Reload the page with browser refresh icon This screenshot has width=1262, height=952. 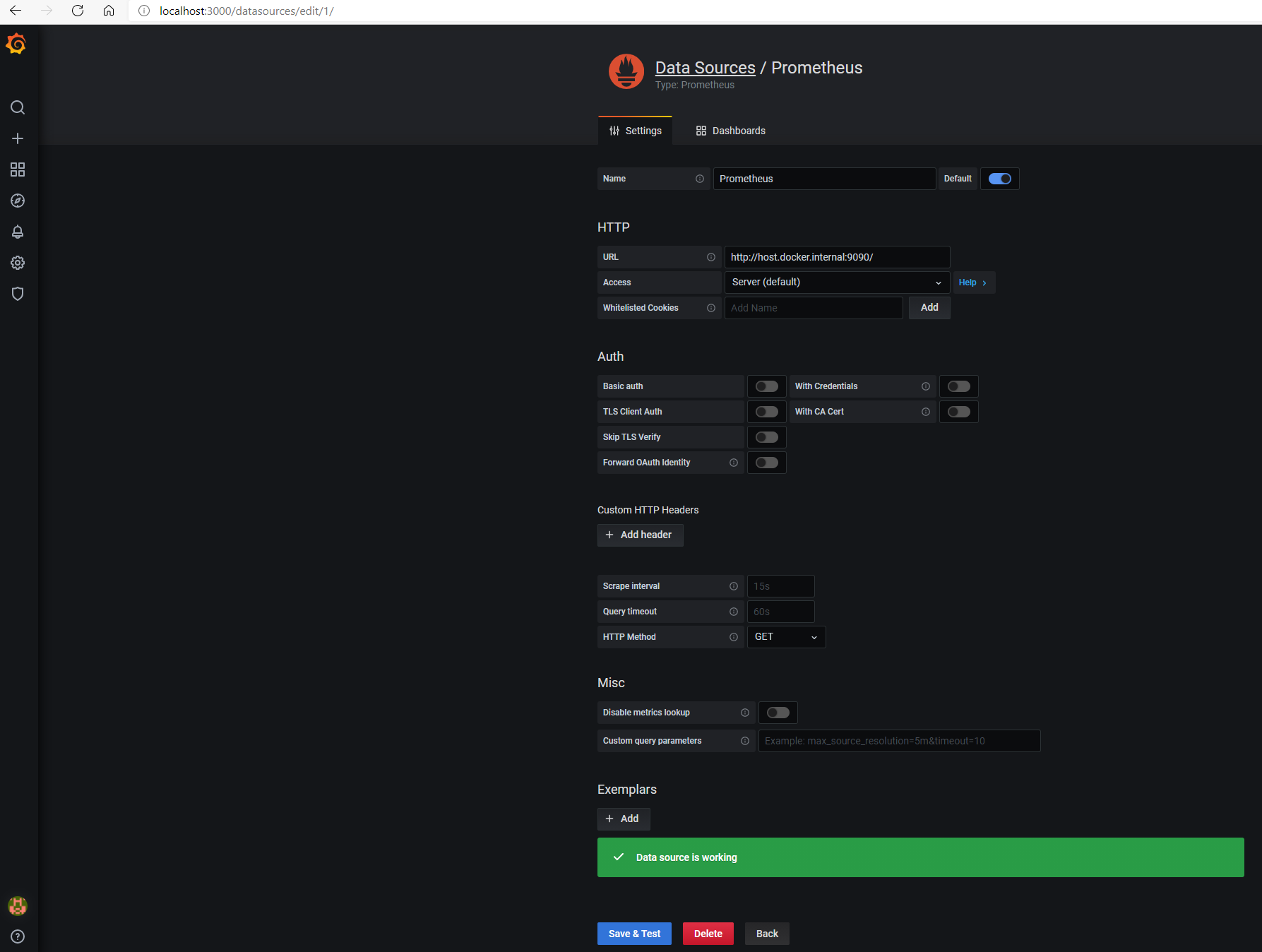point(78,11)
